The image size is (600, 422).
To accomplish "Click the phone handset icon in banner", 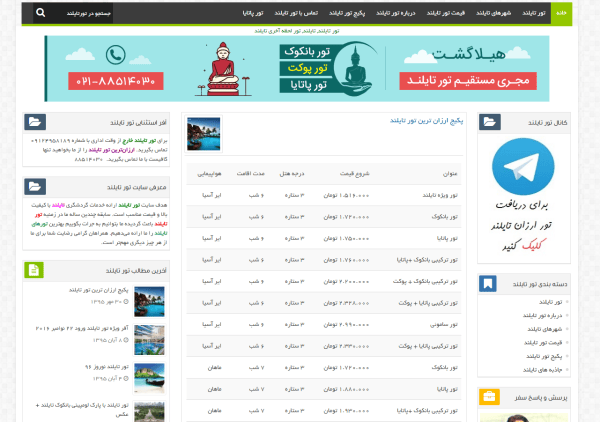I will coord(116,55).
